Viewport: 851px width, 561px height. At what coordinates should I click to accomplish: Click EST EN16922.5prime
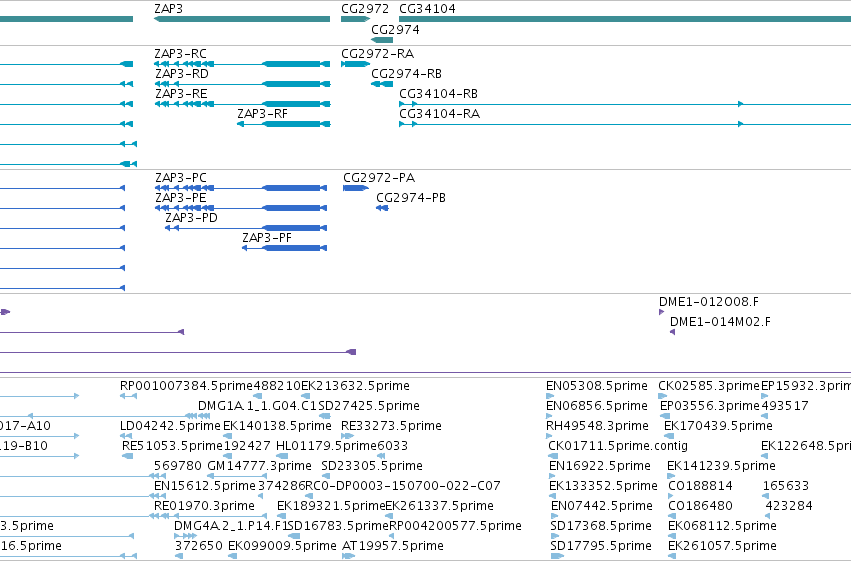pos(600,467)
